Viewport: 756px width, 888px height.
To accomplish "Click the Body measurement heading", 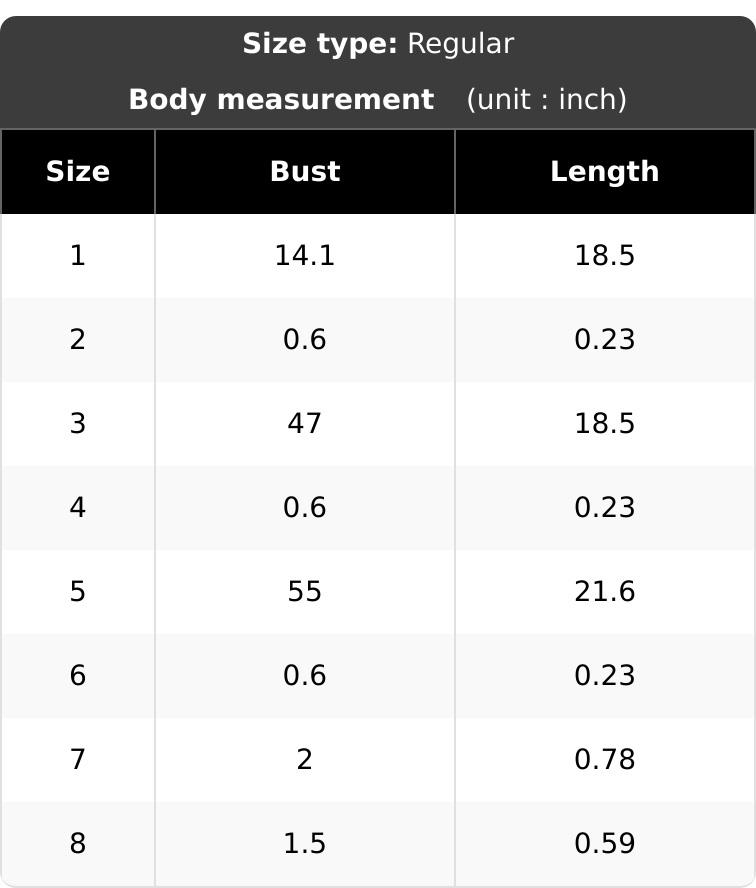I will [x=281, y=100].
